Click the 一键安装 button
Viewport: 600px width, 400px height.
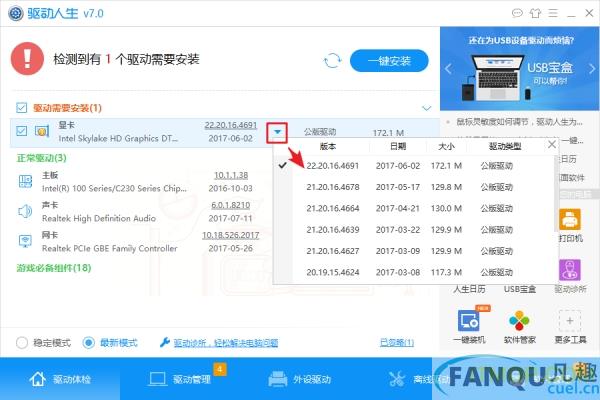click(x=389, y=60)
